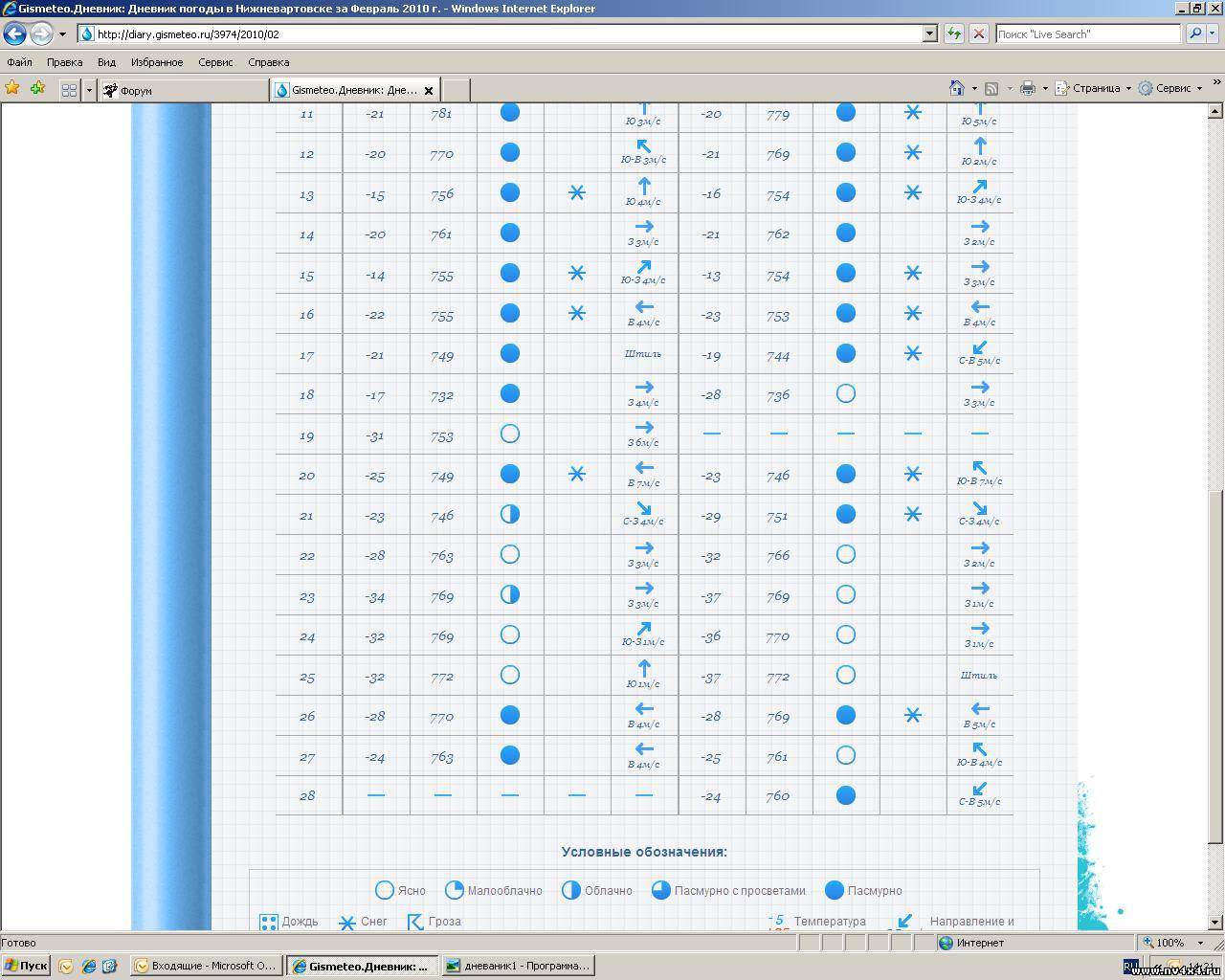1225x980 pixels.
Task: Click the Ю-З 1м/с wind arrow in row 24
Action: click(644, 628)
